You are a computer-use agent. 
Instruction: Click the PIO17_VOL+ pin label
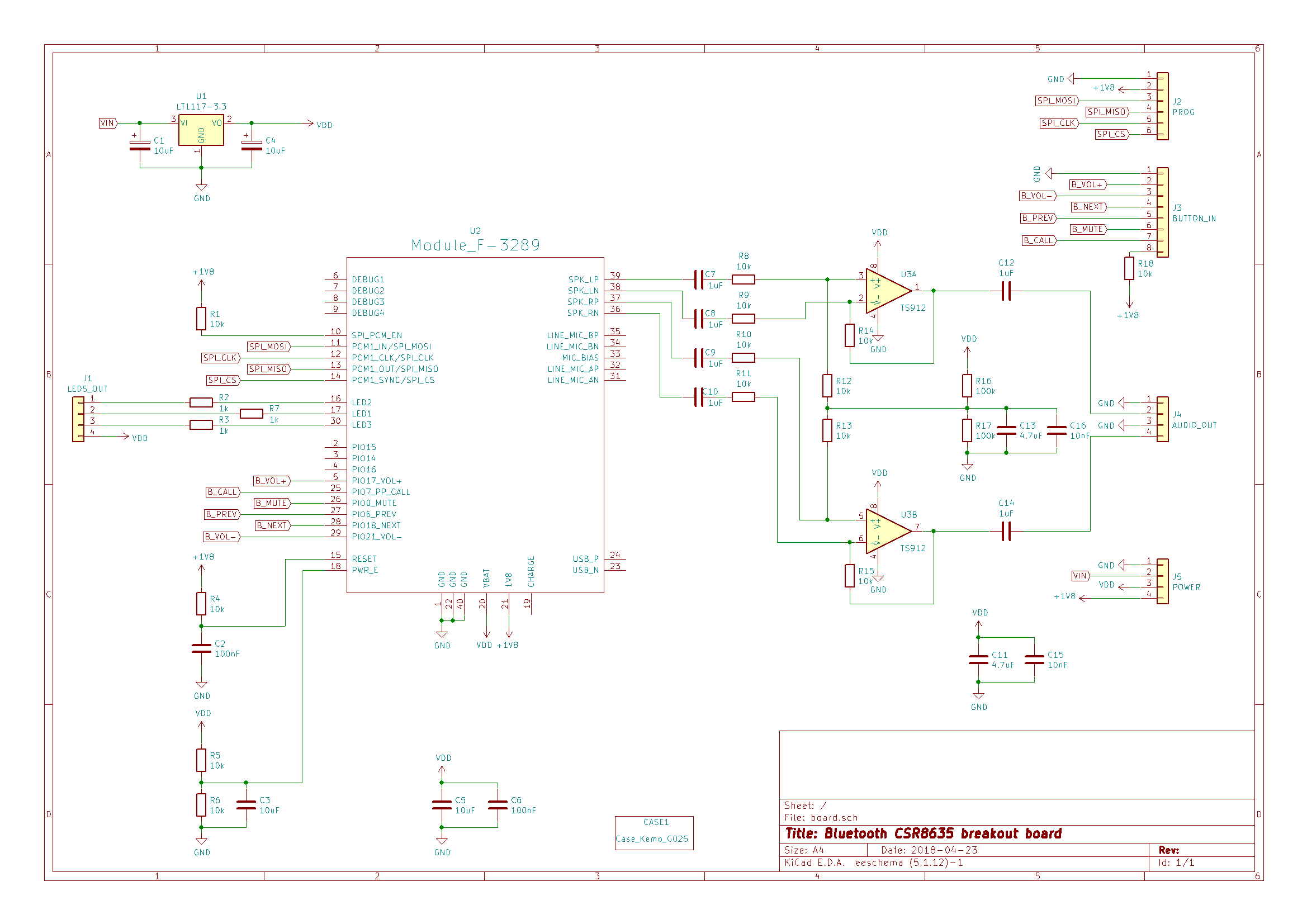click(x=377, y=481)
